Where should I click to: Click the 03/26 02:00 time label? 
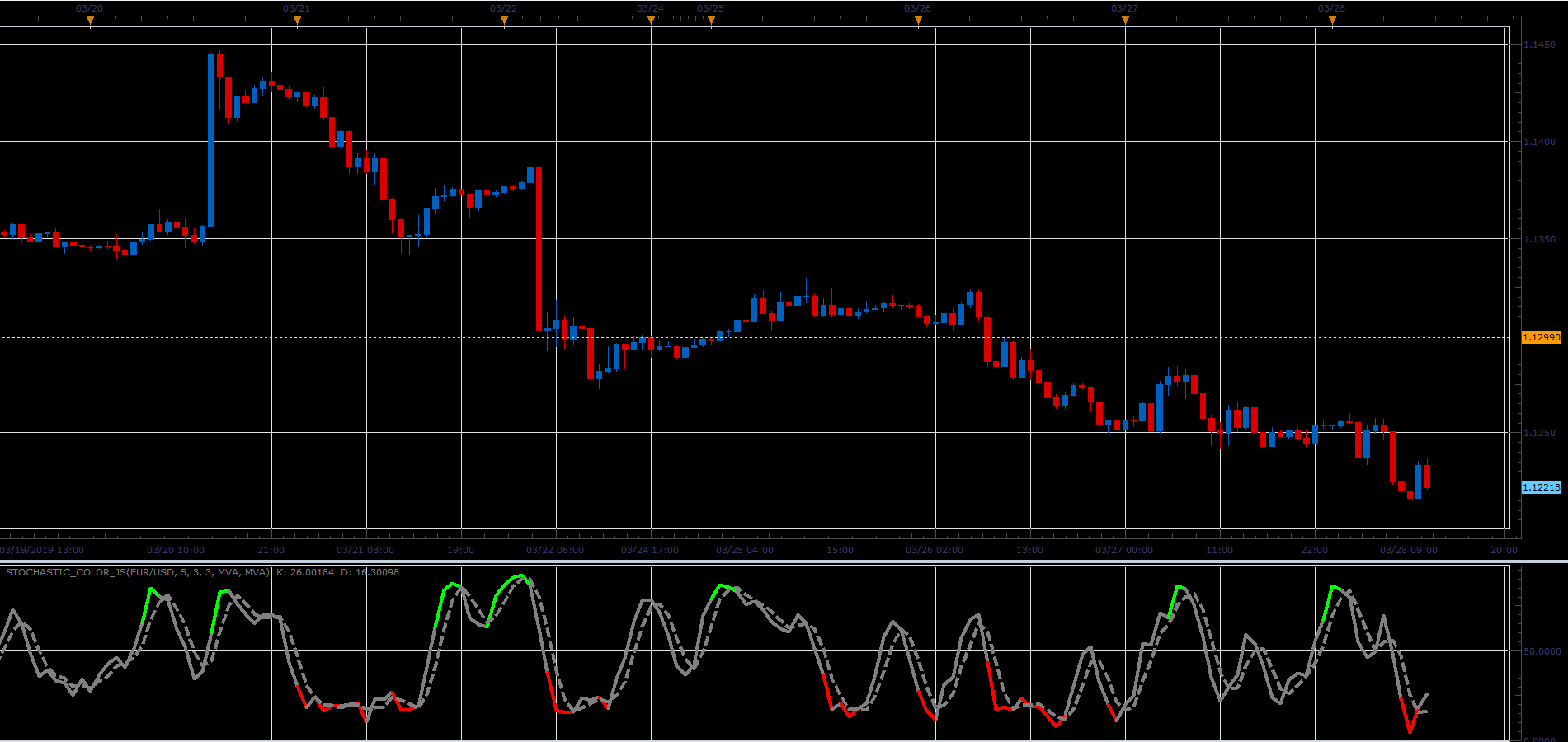(935, 550)
